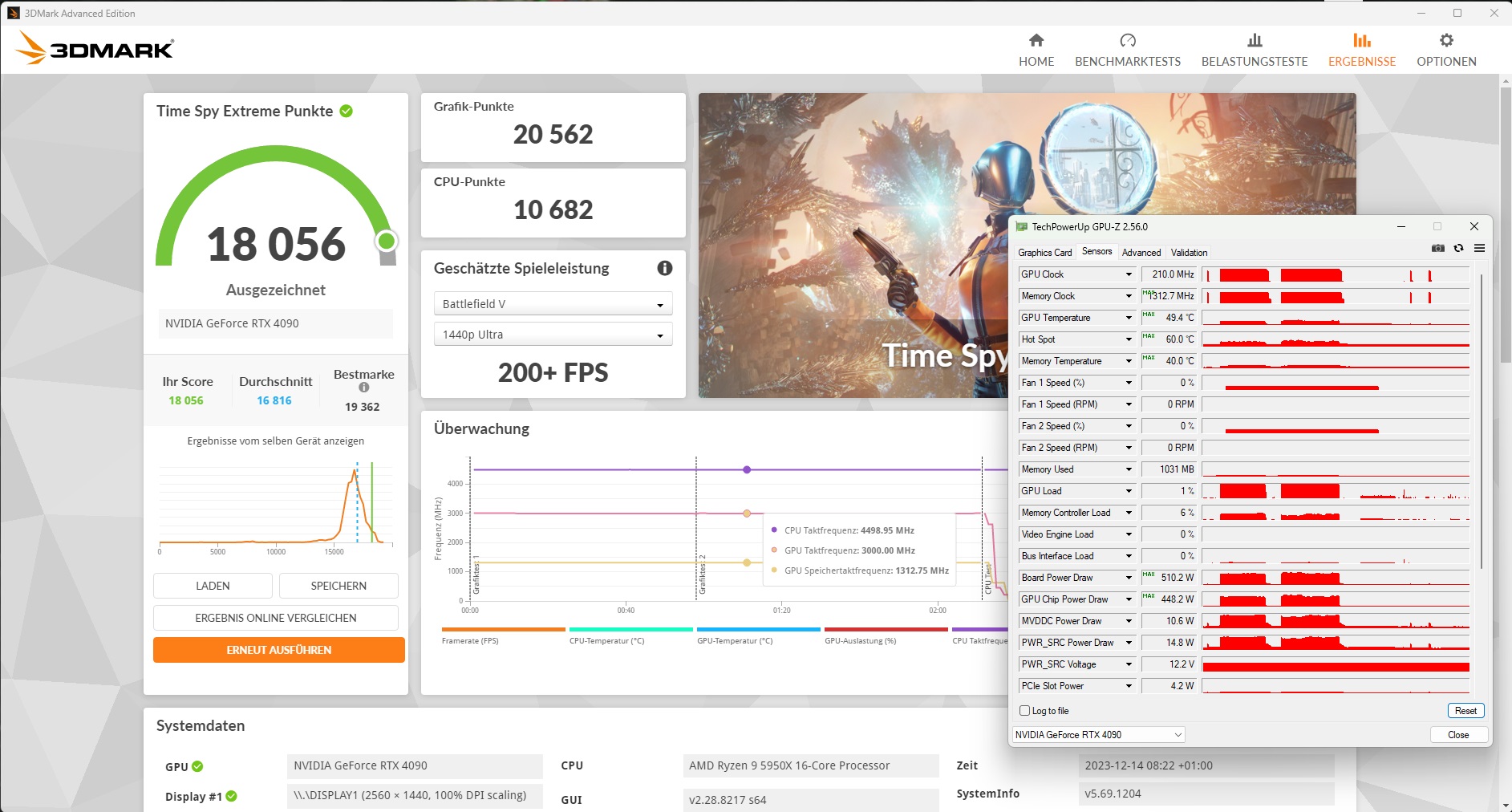Click green validation checkmark next to Time Spy Extreme Punkte
This screenshot has width=1512, height=812.
point(347,111)
